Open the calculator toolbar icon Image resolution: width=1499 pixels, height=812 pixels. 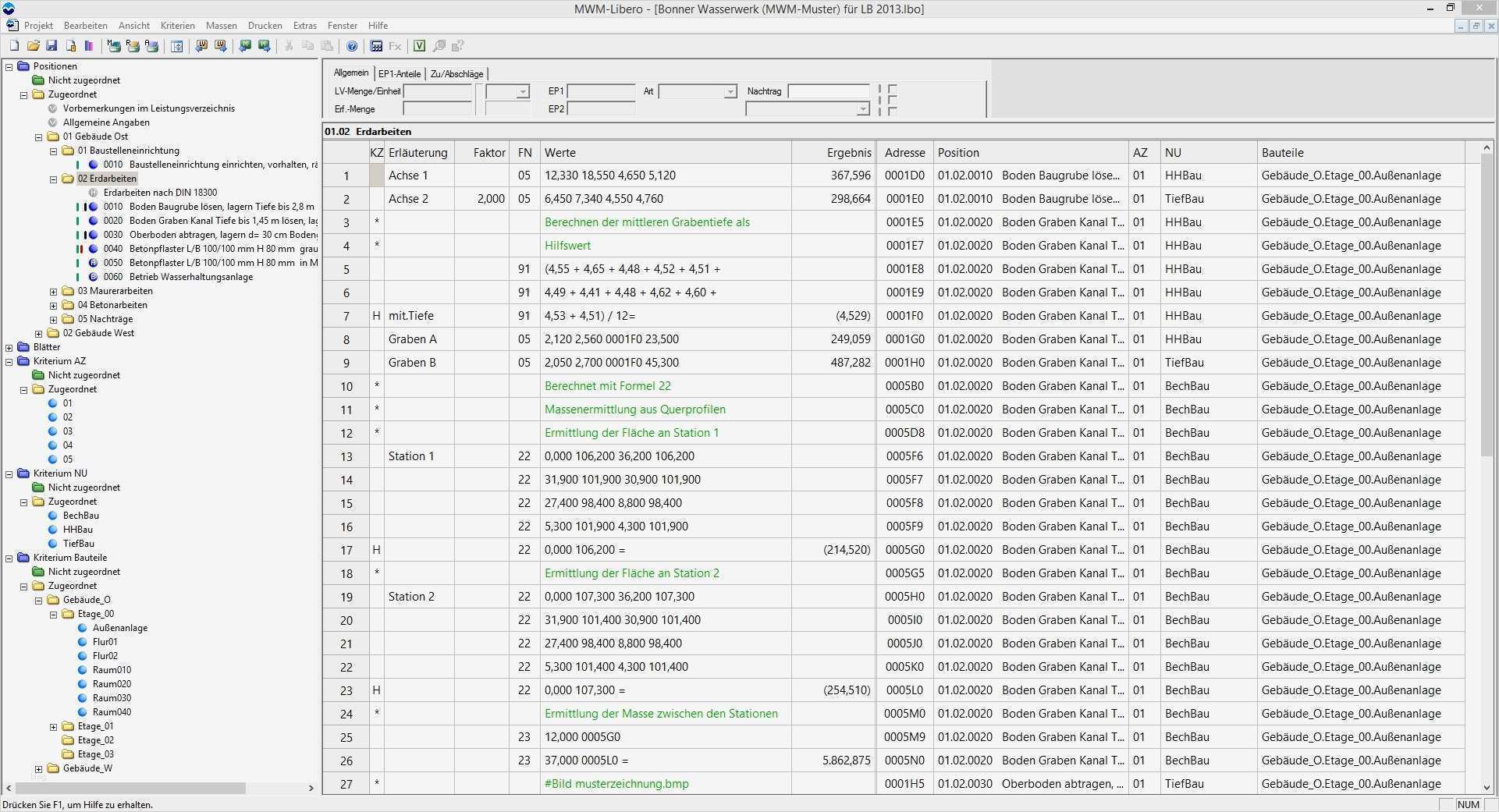376,46
